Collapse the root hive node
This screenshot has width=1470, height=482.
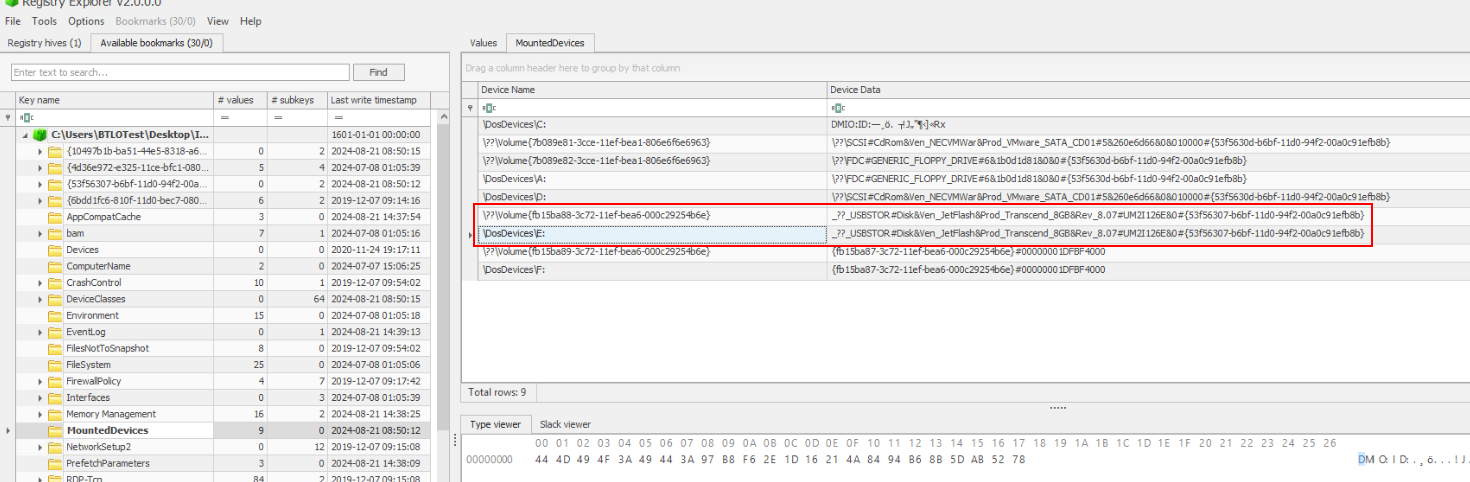(25, 134)
